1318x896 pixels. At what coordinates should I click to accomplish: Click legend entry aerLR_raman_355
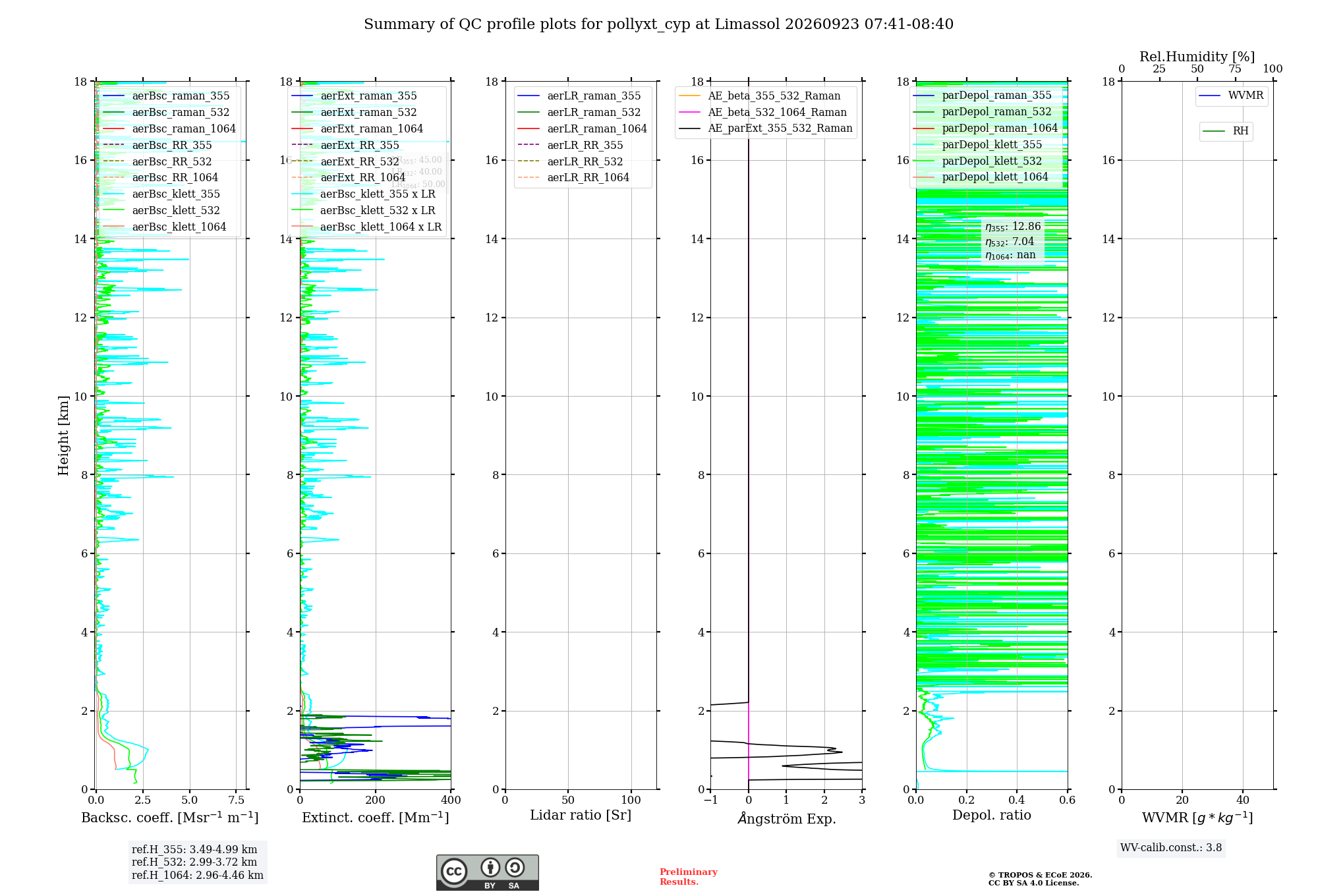[x=579, y=96]
